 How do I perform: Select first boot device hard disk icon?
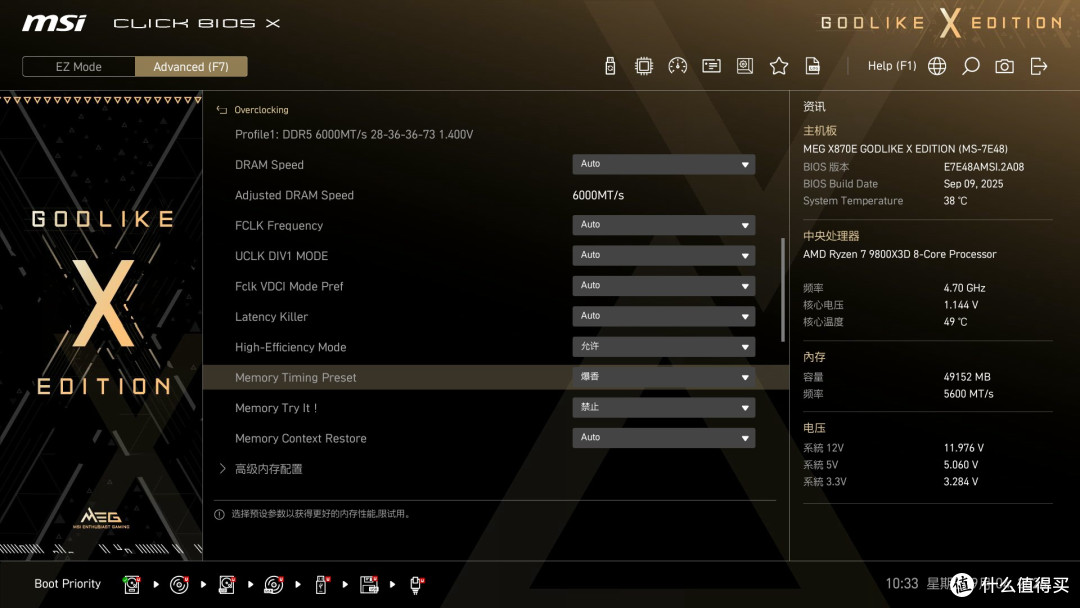132,585
